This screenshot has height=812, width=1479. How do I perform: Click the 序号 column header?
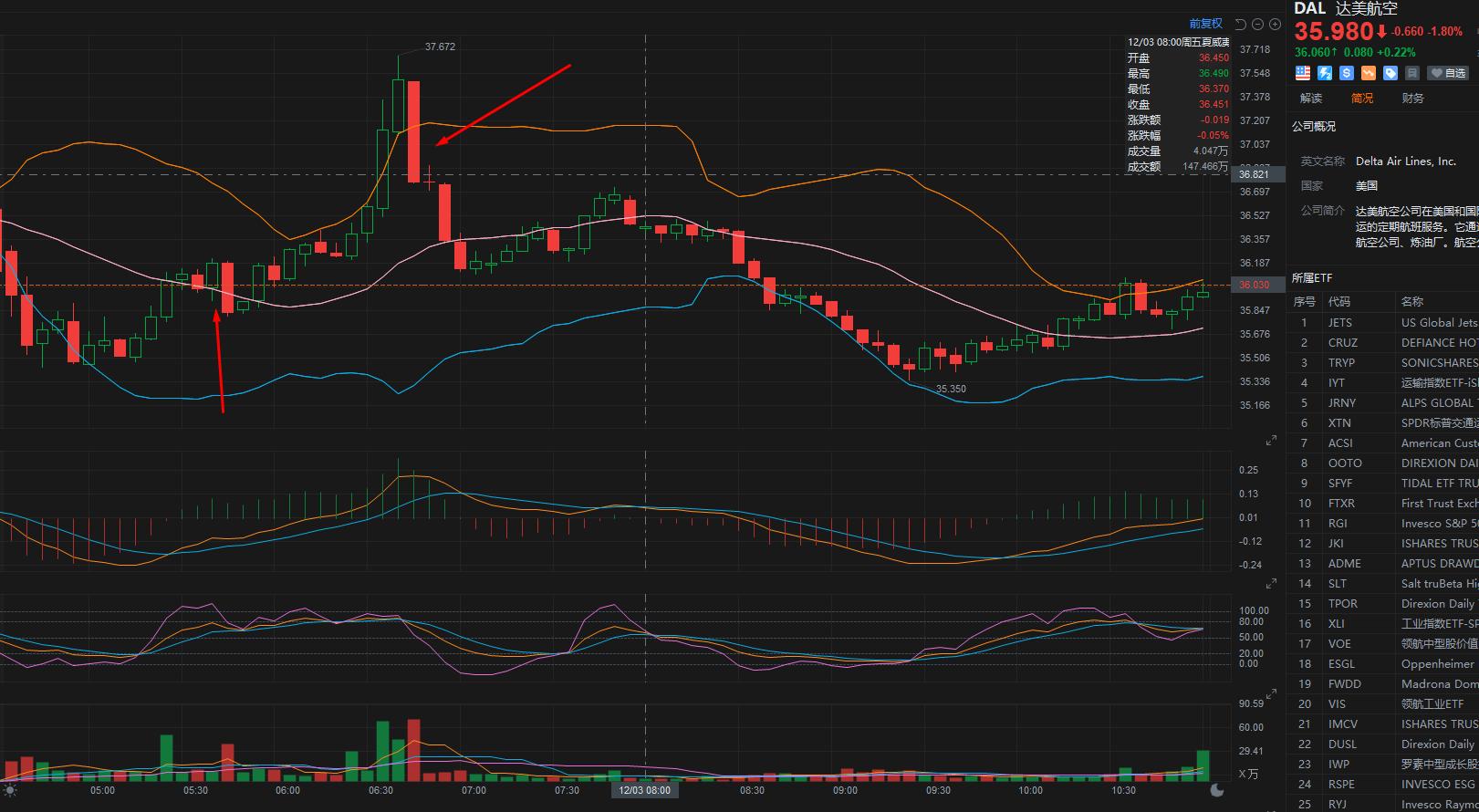1305,302
